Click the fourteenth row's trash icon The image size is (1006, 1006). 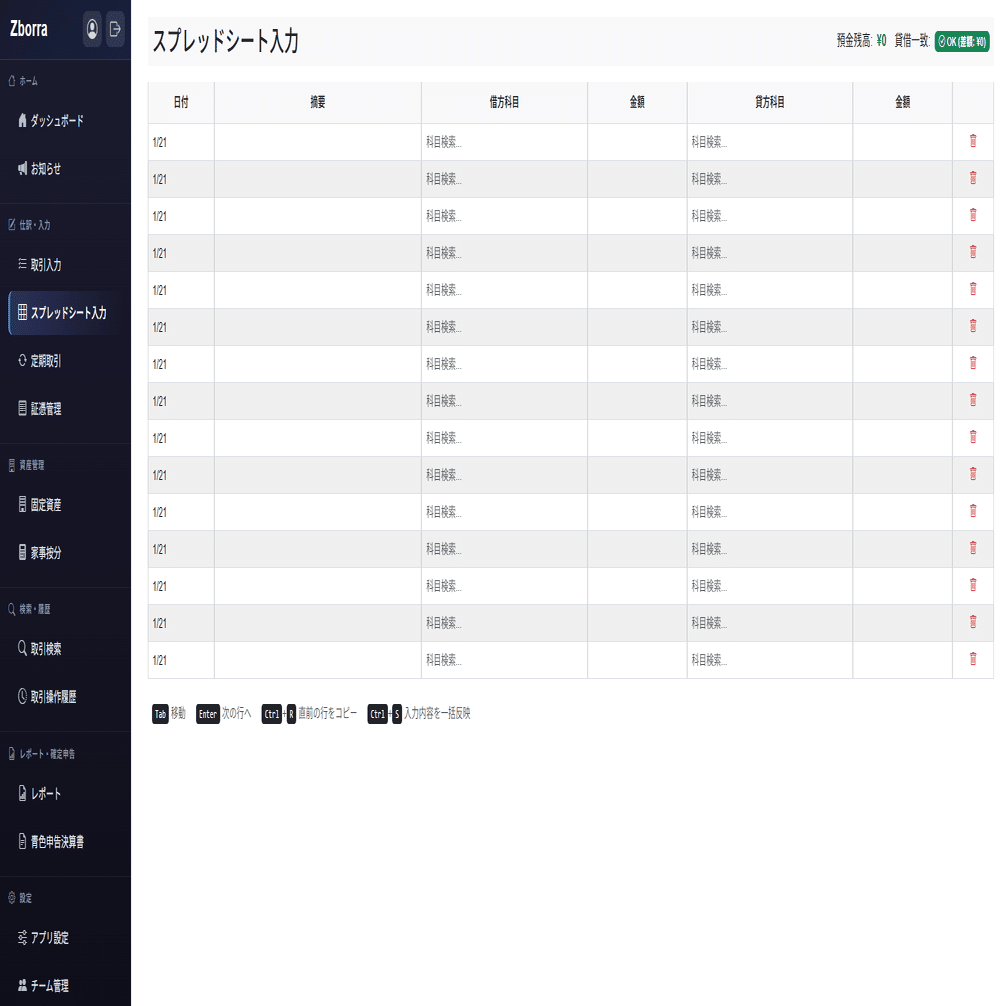(x=973, y=622)
